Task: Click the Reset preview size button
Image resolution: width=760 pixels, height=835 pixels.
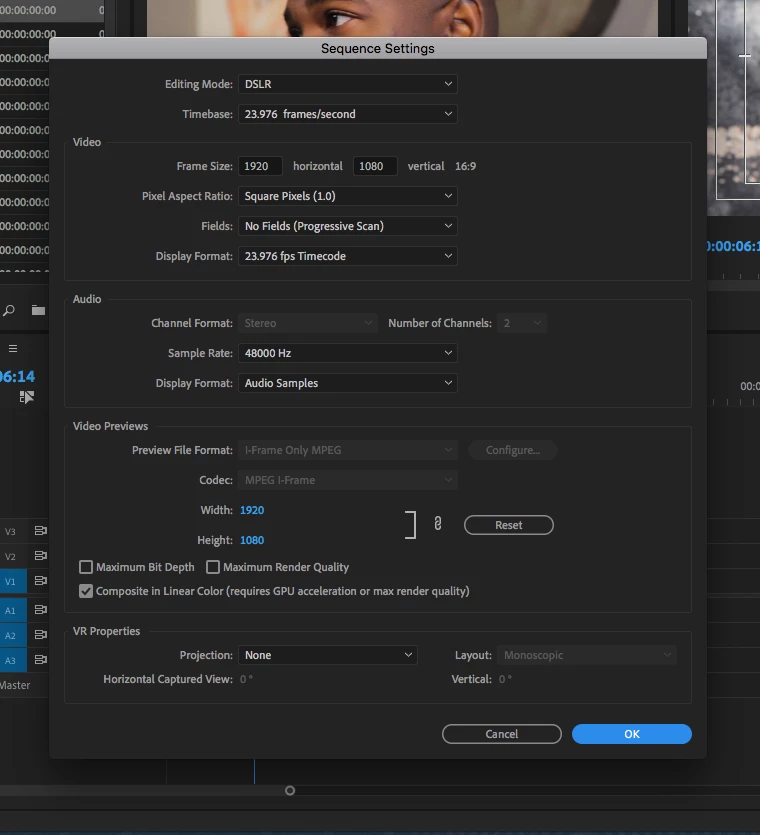Action: tap(509, 525)
